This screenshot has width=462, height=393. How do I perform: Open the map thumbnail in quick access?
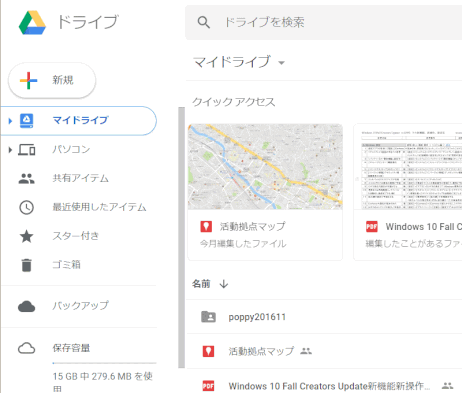[x=265, y=167]
